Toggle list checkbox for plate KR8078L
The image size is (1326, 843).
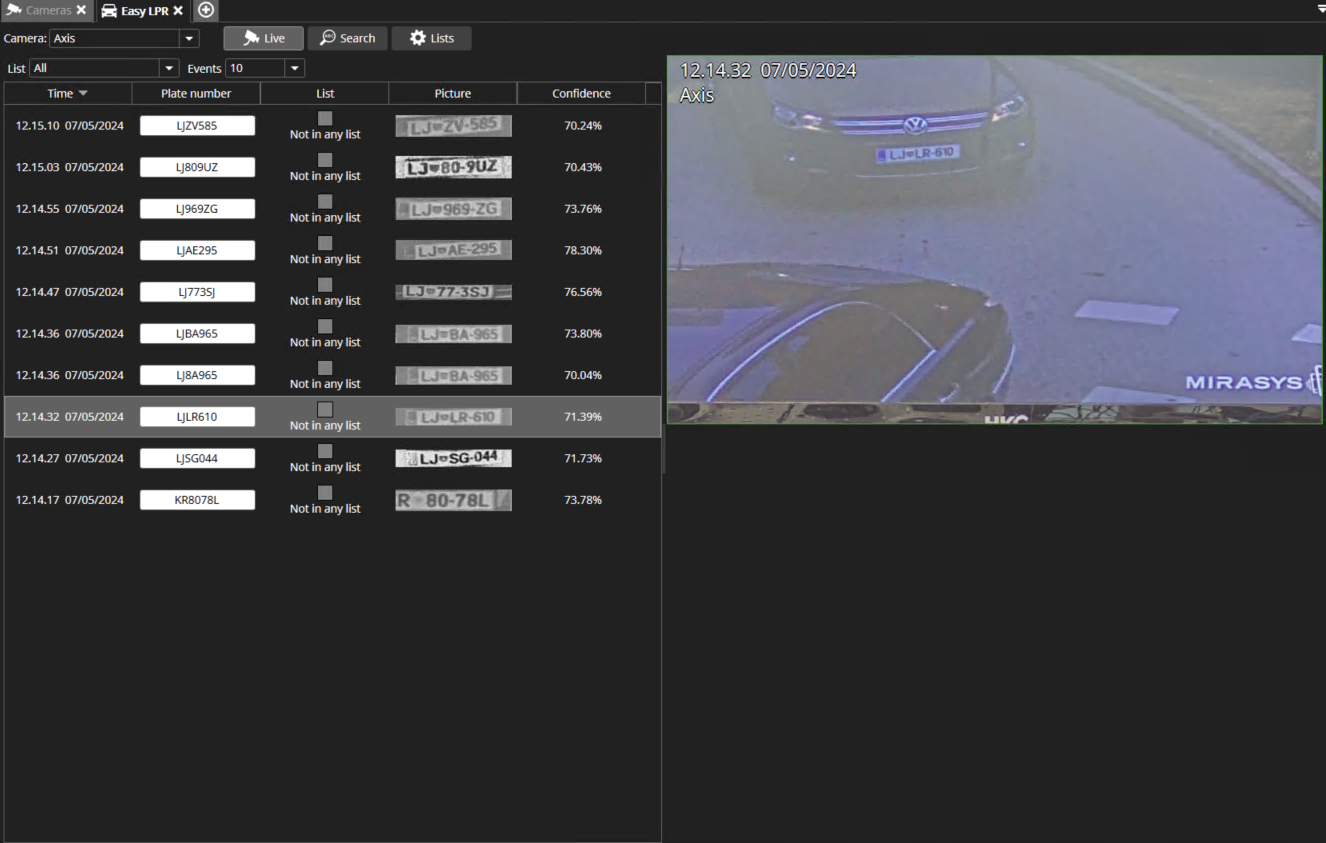(x=325, y=493)
